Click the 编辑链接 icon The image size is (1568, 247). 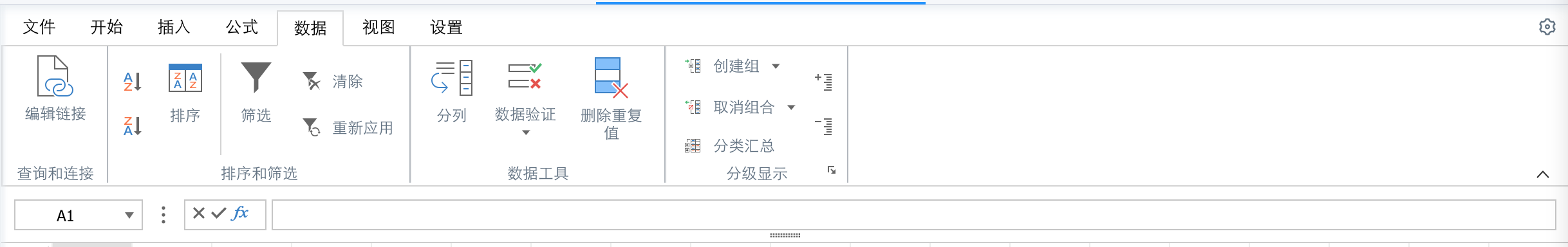(x=55, y=77)
